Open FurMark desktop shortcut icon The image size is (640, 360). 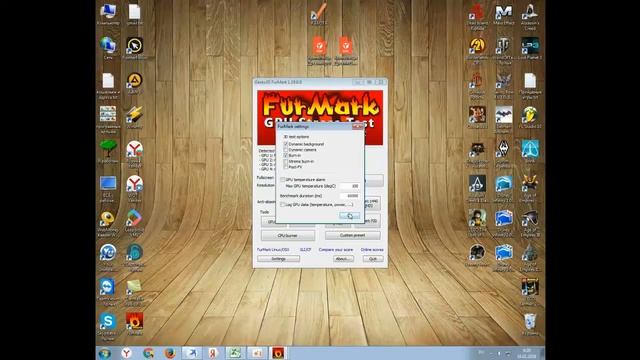134,324
